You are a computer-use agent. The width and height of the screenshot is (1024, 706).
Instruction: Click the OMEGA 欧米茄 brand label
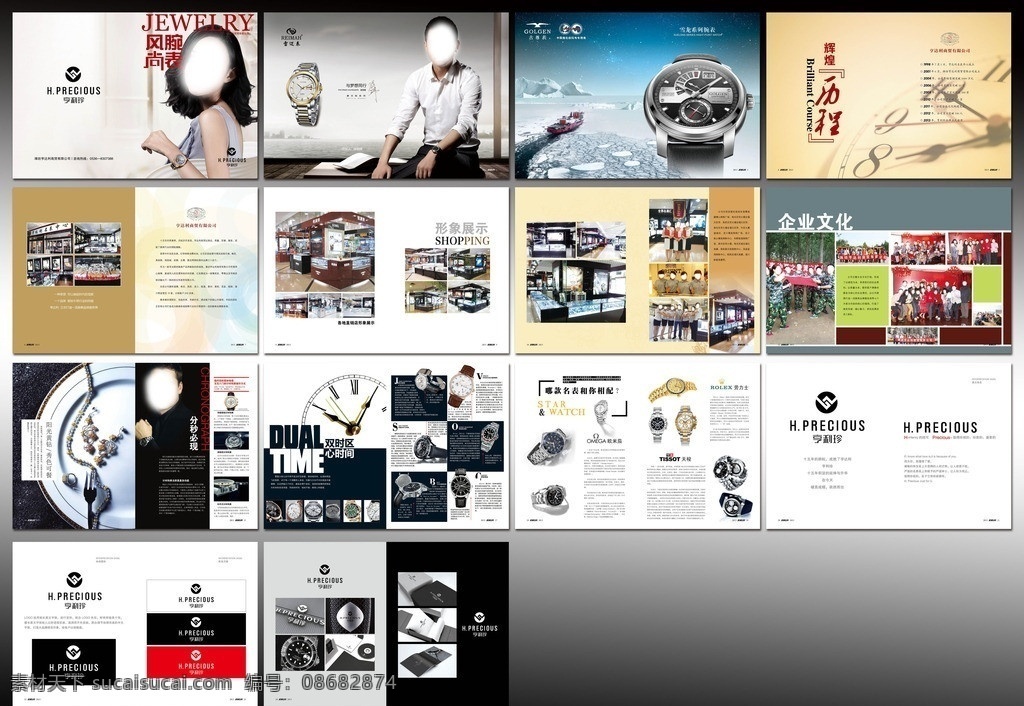click(x=605, y=440)
